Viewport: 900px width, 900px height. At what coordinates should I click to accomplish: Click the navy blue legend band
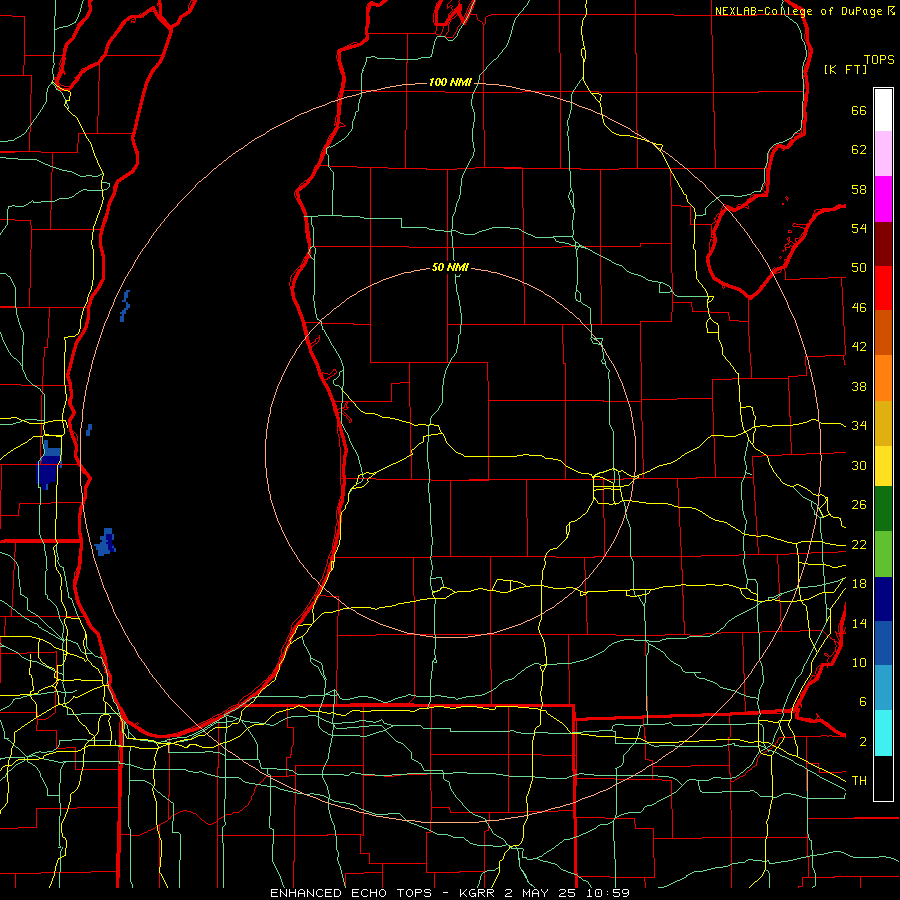pos(883,599)
